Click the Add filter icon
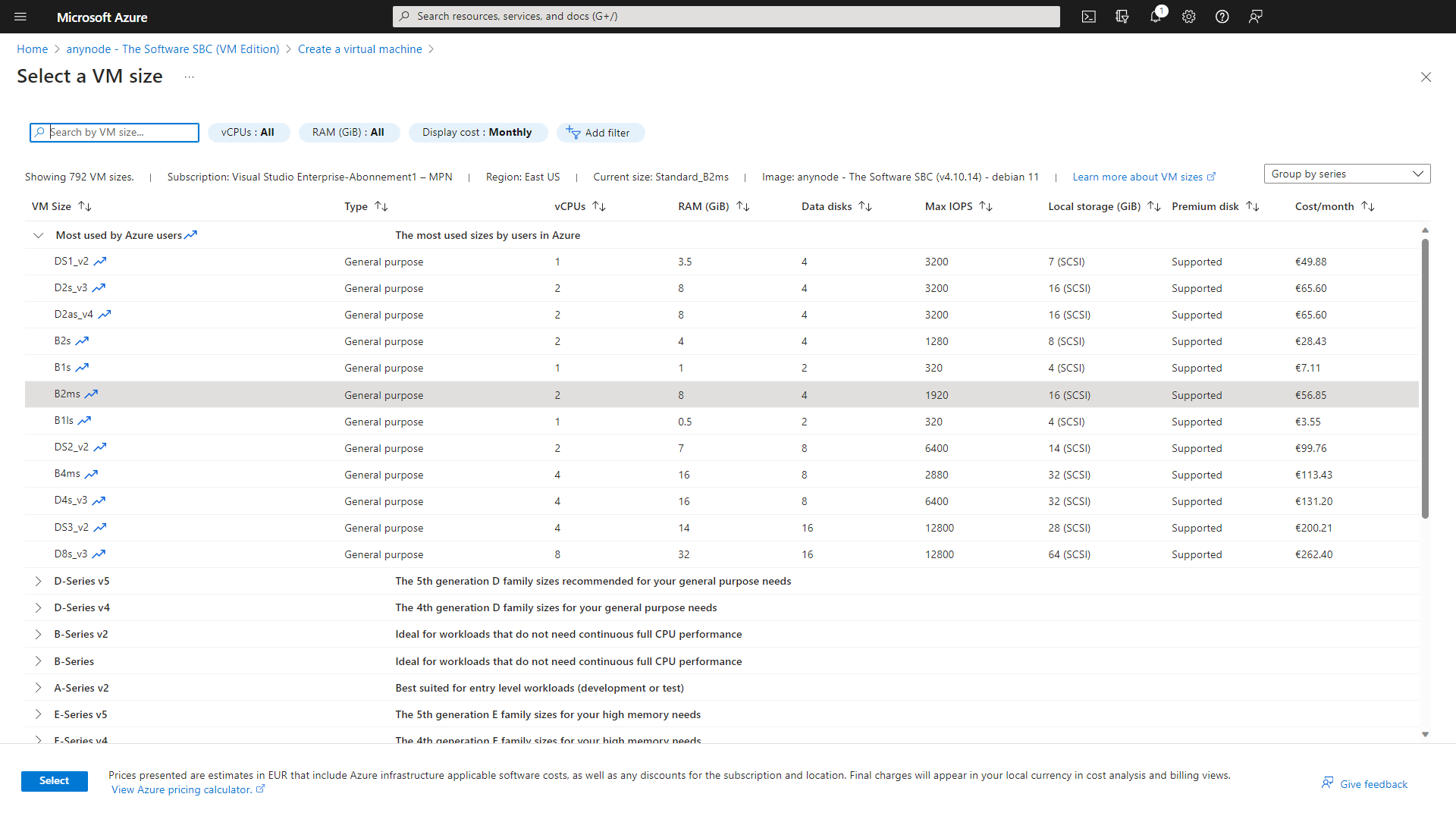The image size is (1456, 819). pyautogui.click(x=572, y=132)
